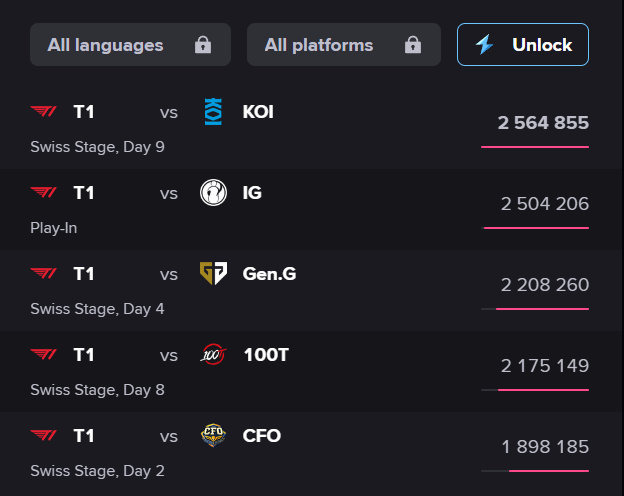The width and height of the screenshot is (624, 496).
Task: Click the lock icon on All languages
Action: coord(203,45)
